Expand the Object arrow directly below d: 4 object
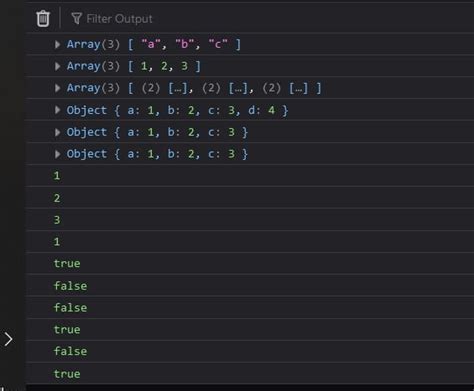This screenshot has height=391, width=474. (x=57, y=132)
